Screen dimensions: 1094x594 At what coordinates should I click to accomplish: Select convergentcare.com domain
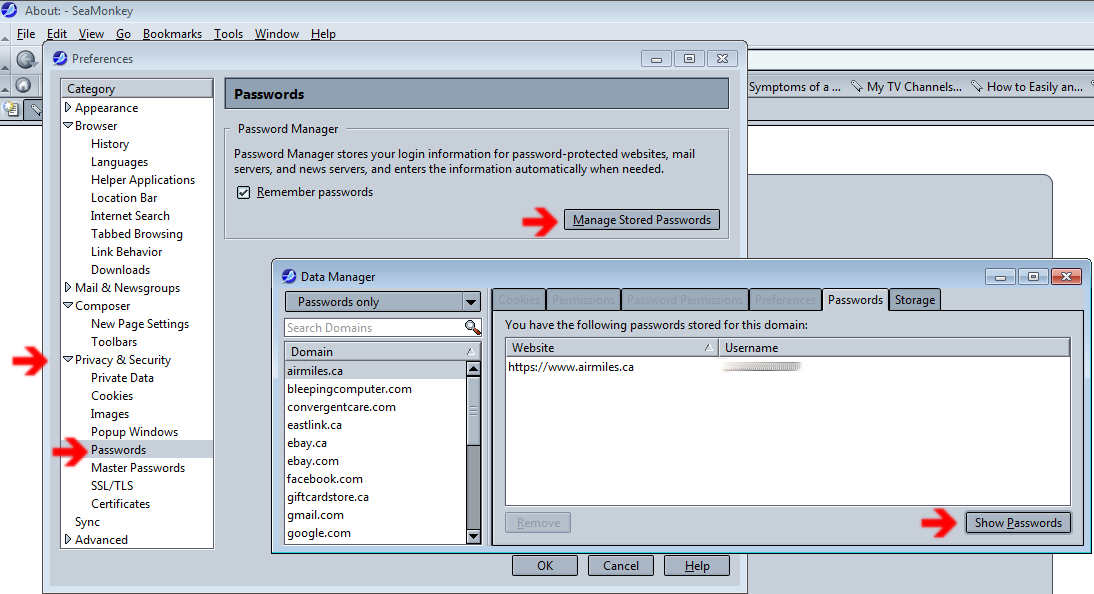pyautogui.click(x=375, y=407)
